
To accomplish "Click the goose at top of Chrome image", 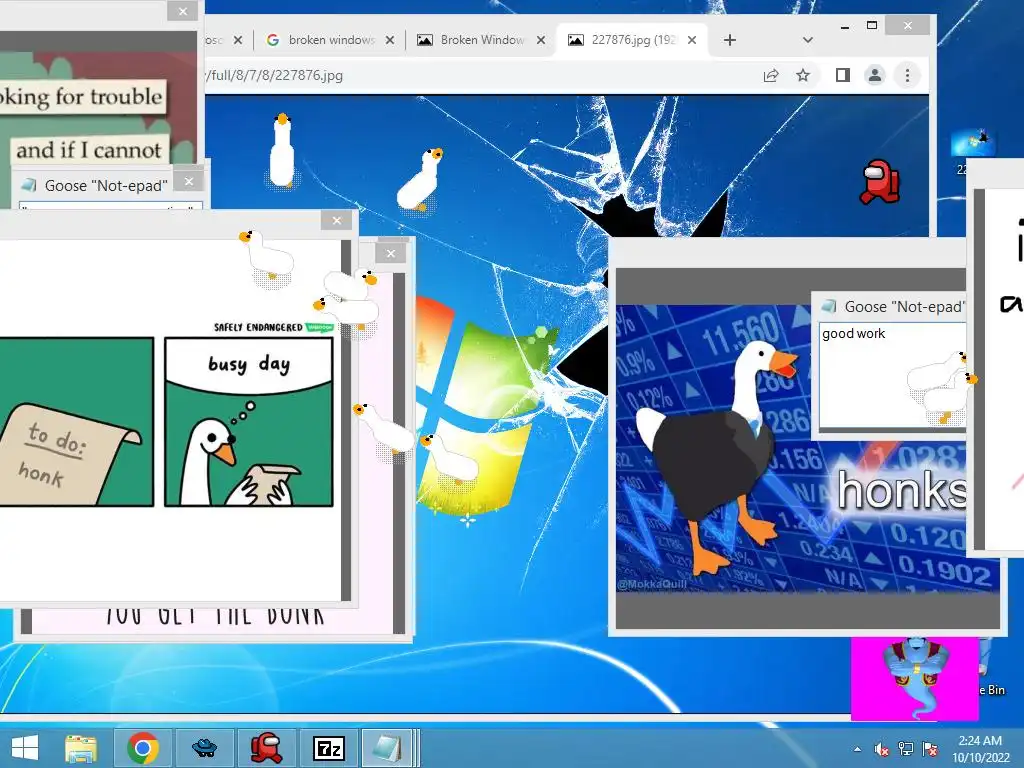I will [282, 151].
